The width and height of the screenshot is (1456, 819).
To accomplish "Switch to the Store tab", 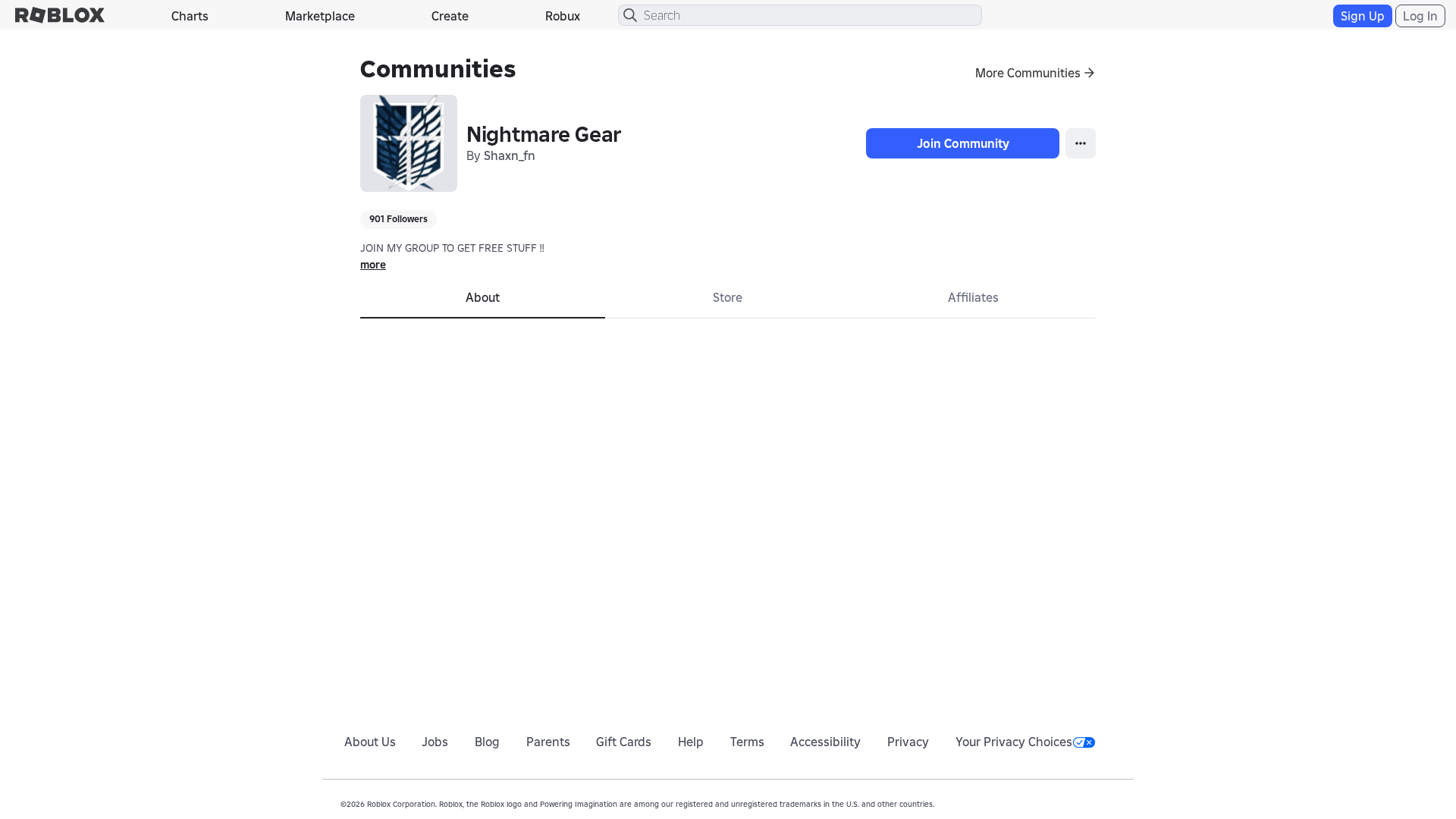I will pos(727,298).
